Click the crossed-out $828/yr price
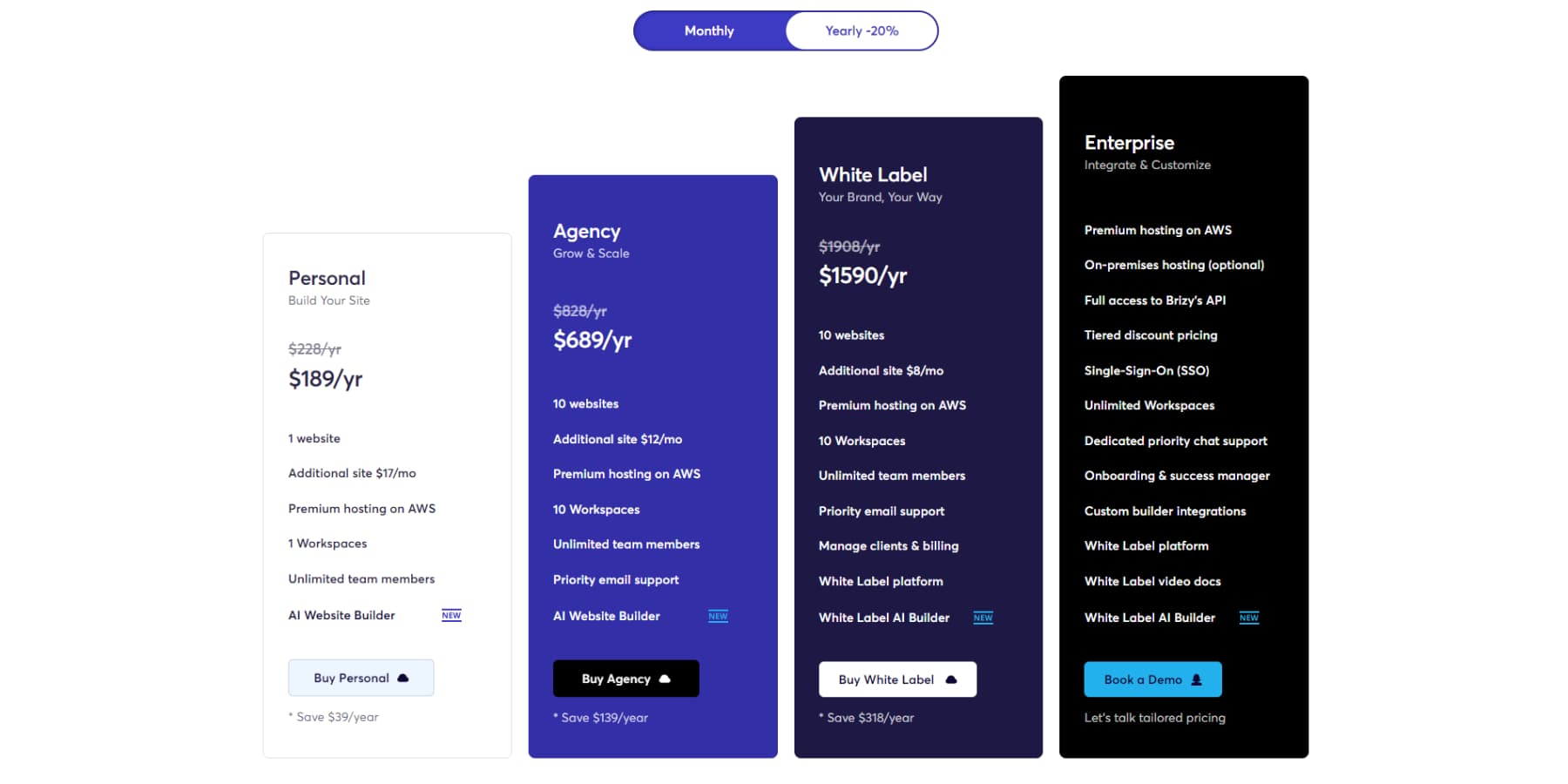The height and width of the screenshot is (784, 1568). (579, 310)
